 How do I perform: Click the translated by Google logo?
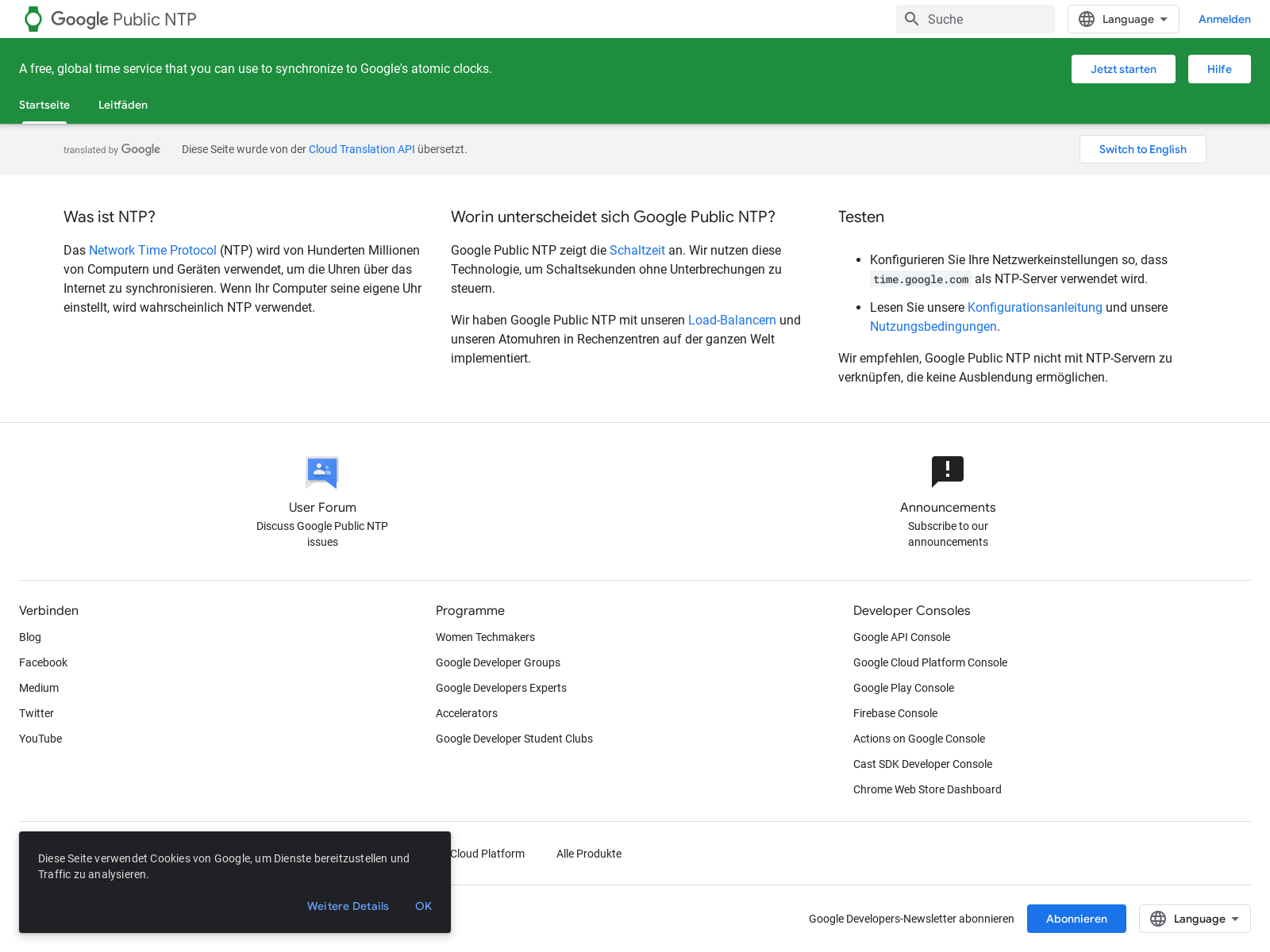(x=112, y=149)
